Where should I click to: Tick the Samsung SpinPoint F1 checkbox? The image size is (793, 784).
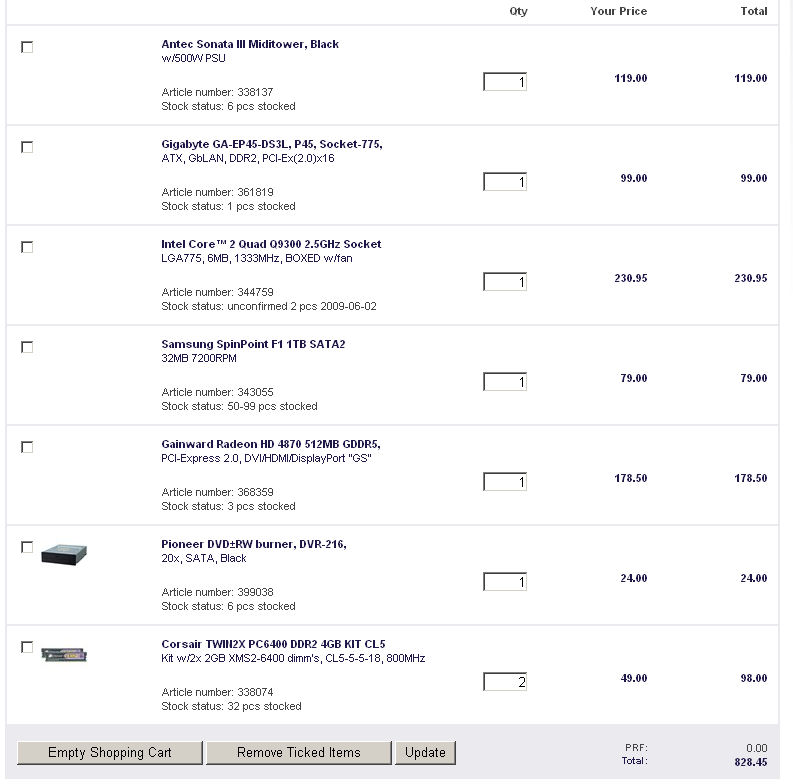click(27, 347)
